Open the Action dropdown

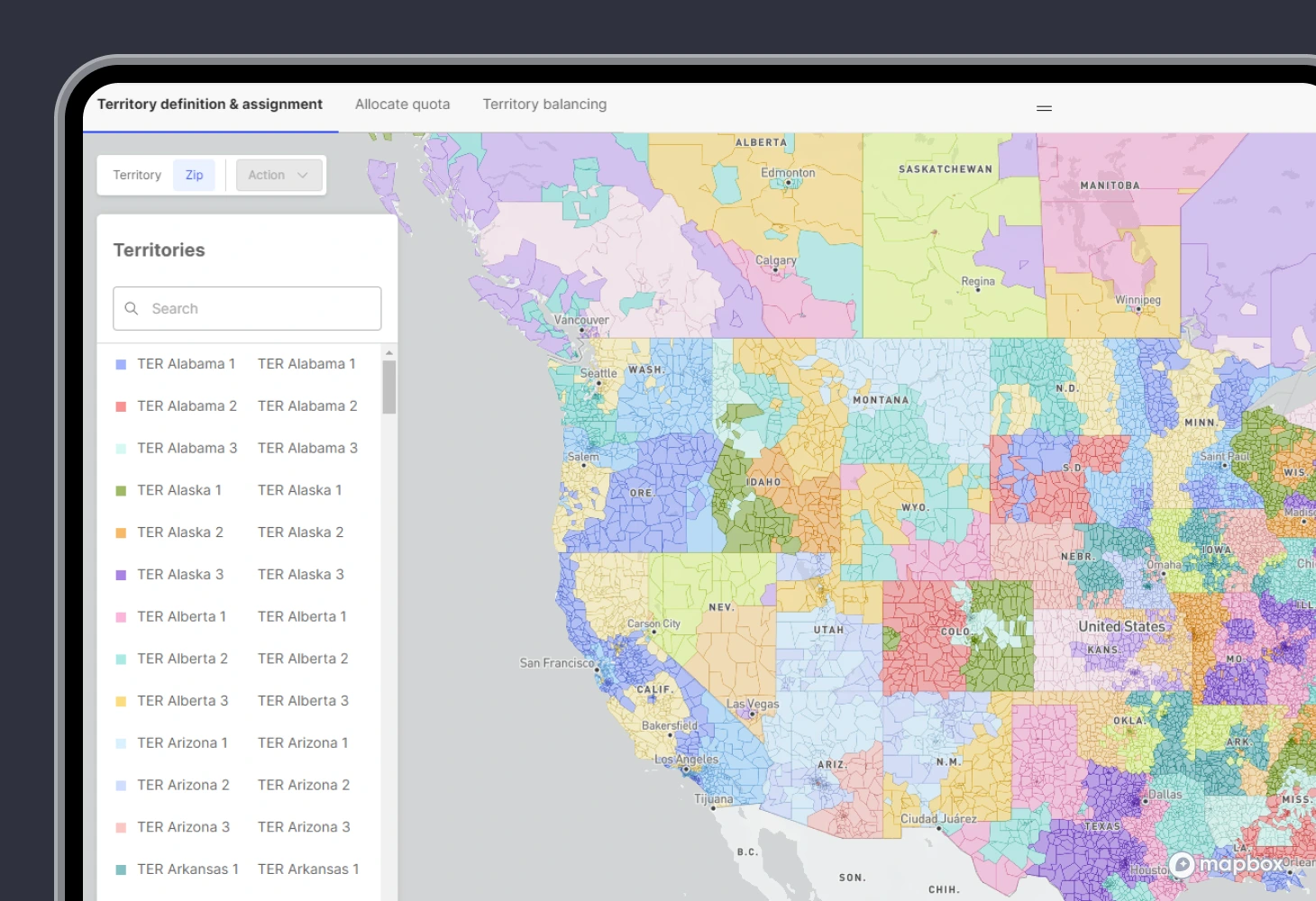click(278, 174)
